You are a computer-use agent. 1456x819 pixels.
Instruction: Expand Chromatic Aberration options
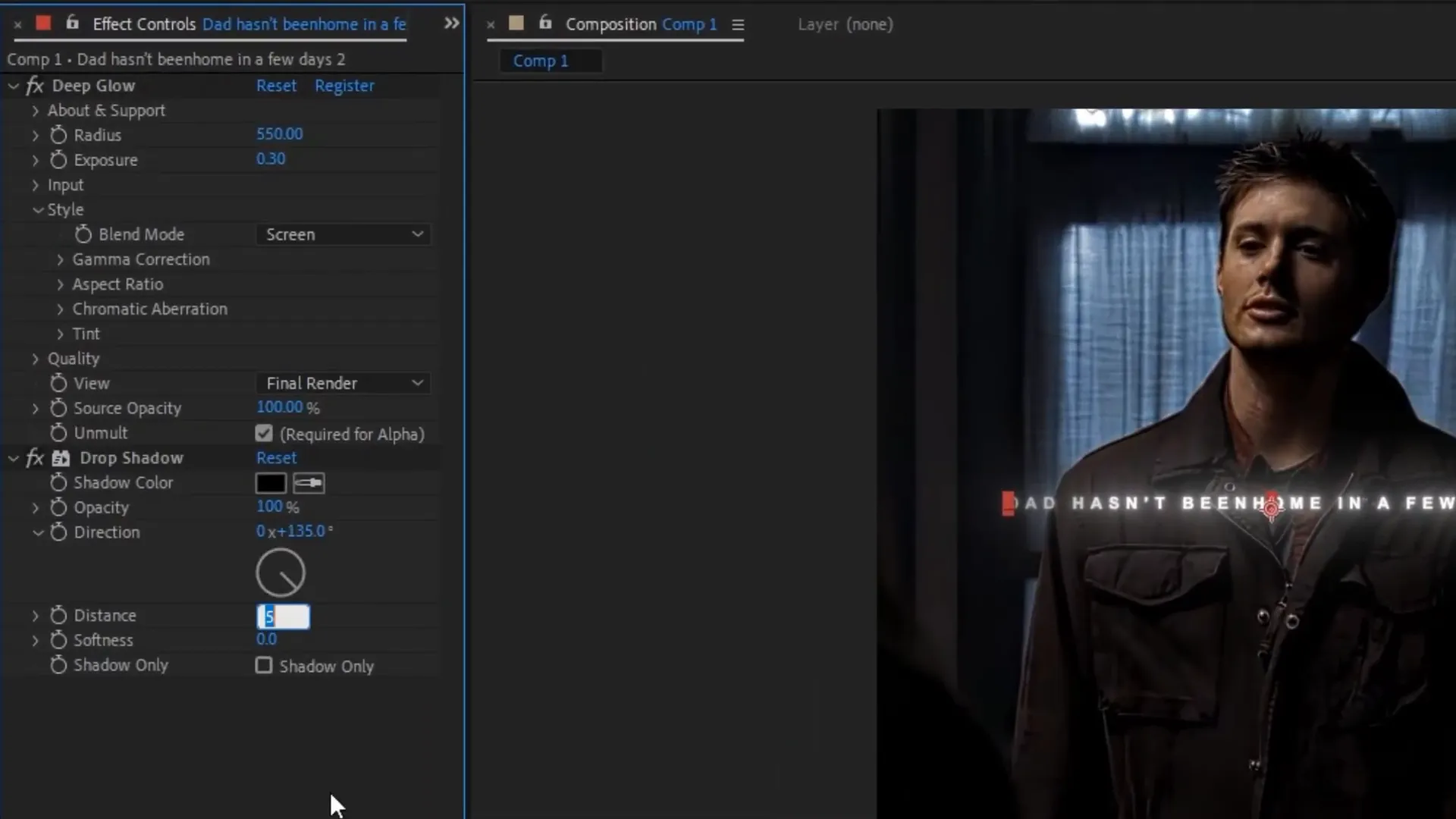[x=60, y=309]
